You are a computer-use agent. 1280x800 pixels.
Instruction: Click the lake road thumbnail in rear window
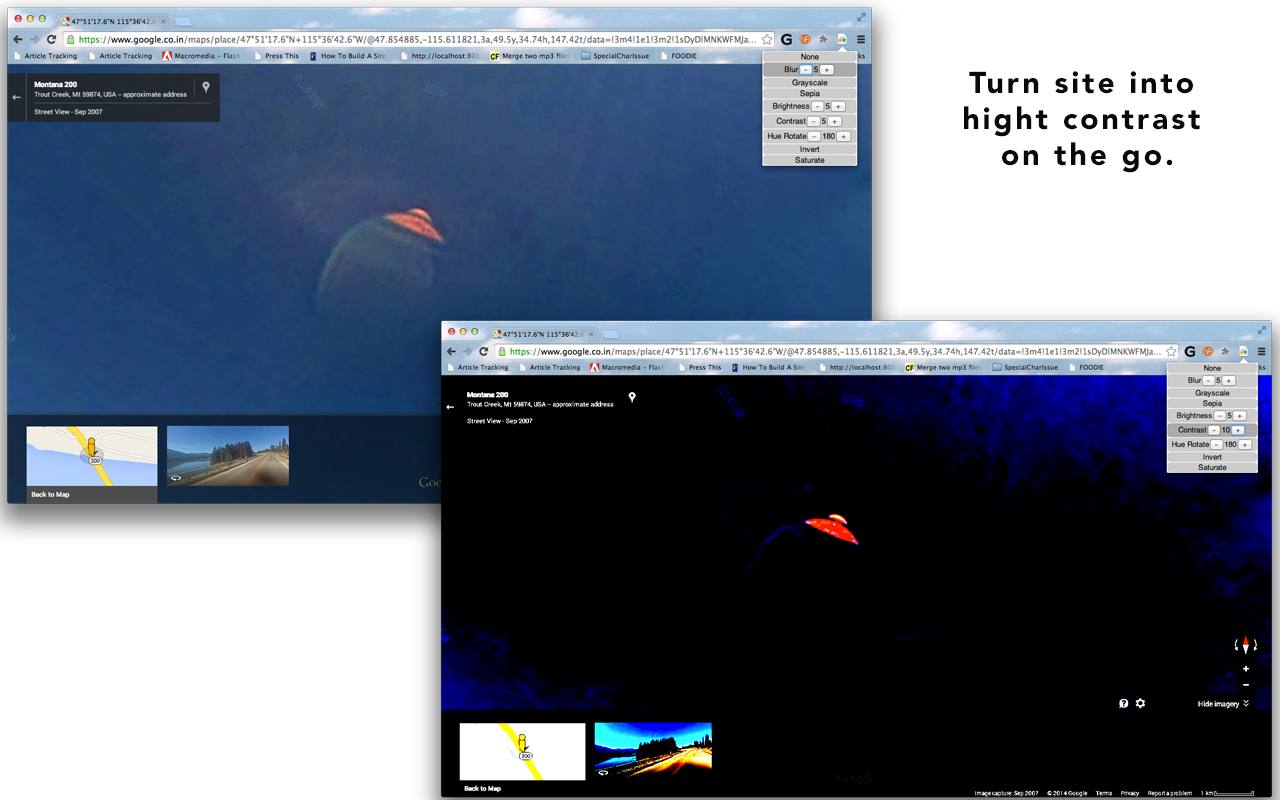[228, 456]
